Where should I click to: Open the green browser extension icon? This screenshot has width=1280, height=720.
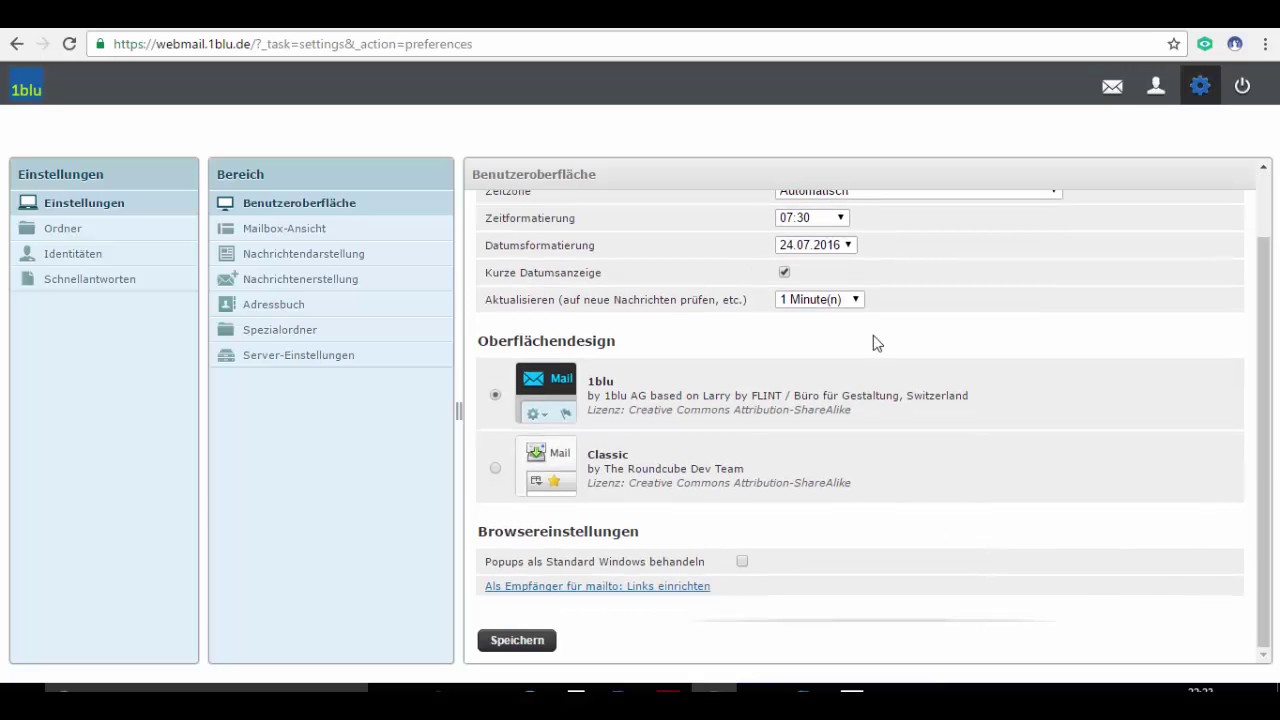click(x=1205, y=44)
